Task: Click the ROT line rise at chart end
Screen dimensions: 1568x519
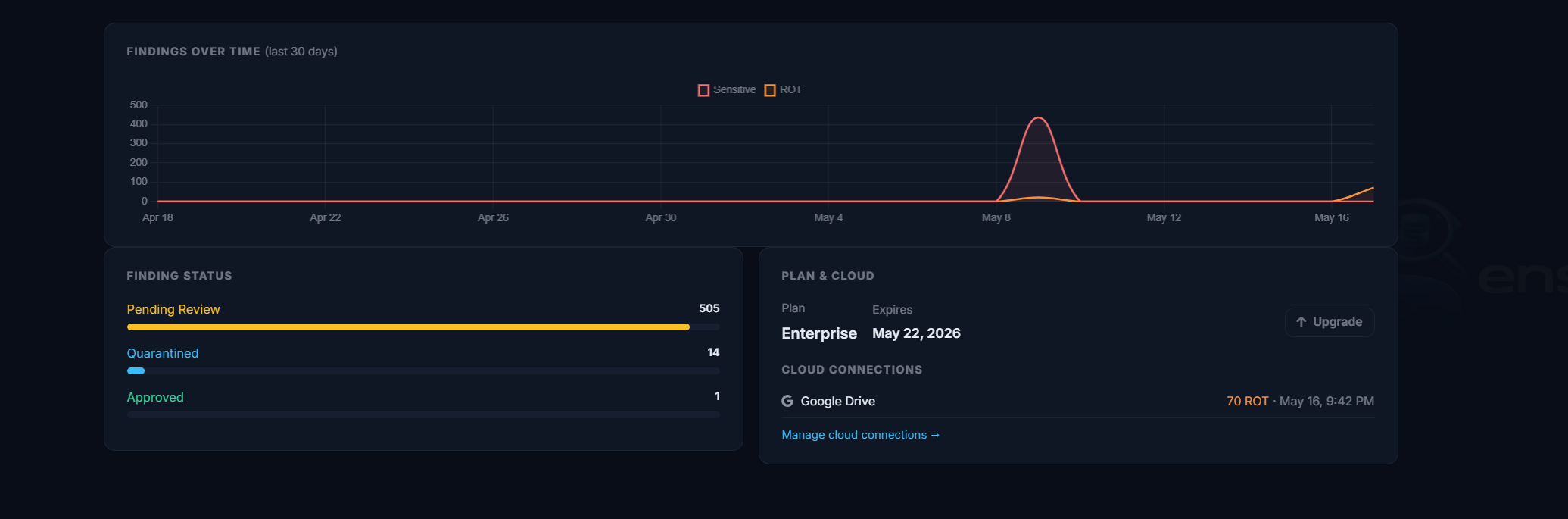Action: [1355, 194]
